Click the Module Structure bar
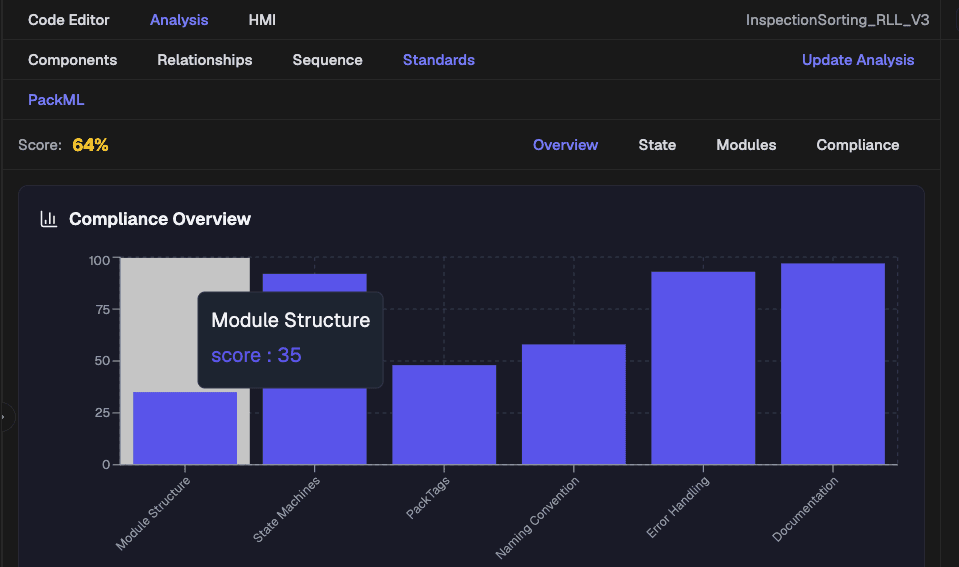 (x=185, y=428)
